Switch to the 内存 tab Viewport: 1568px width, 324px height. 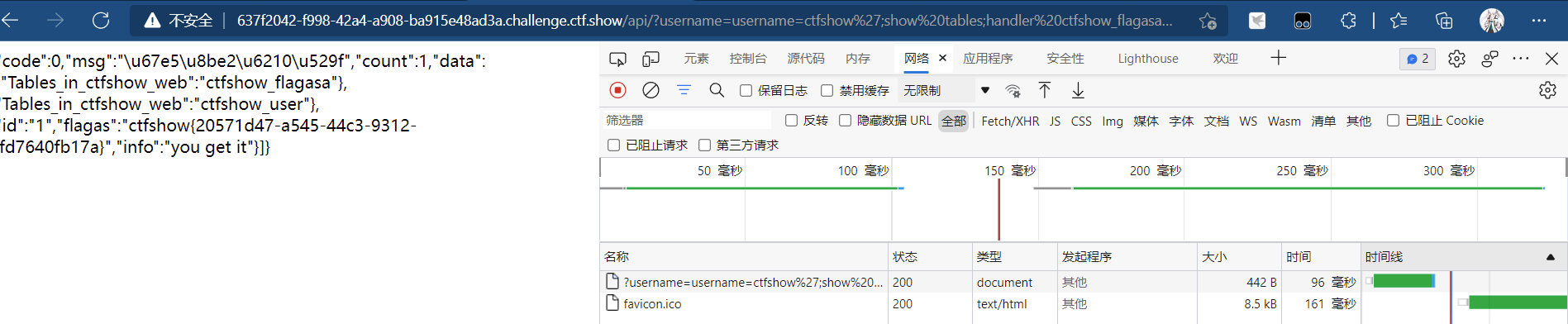pyautogui.click(x=858, y=59)
